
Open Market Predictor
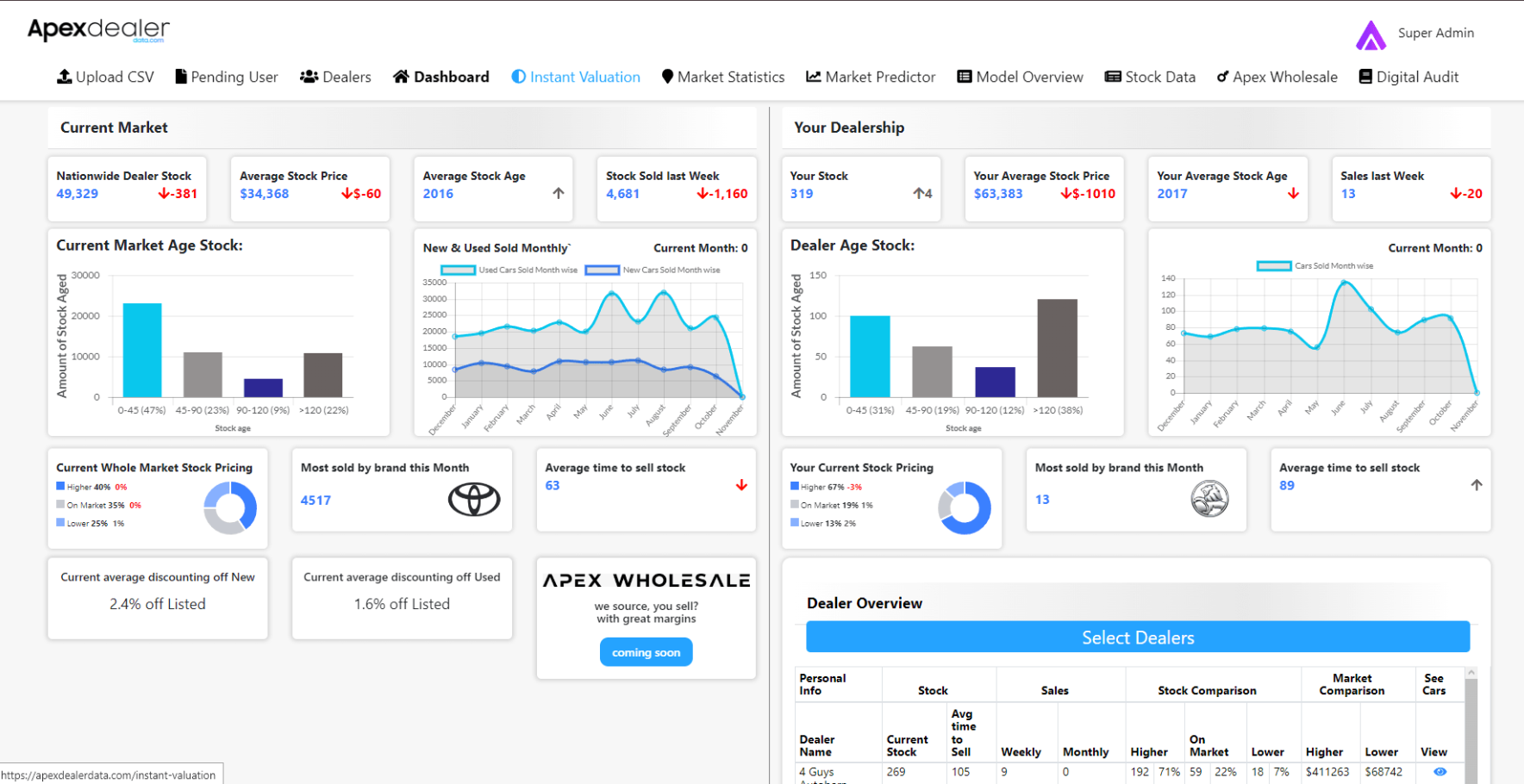click(871, 77)
